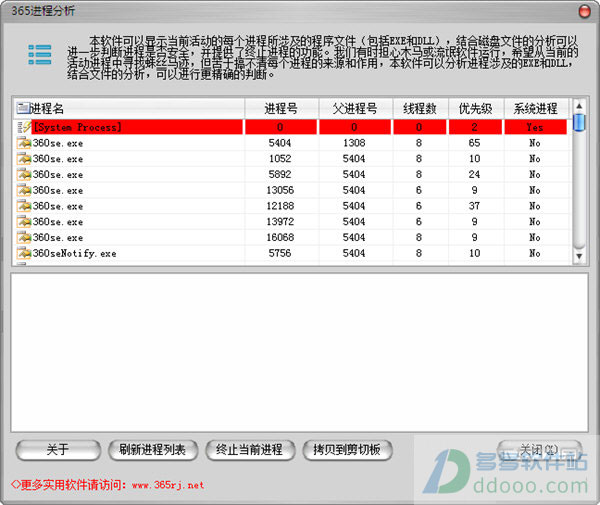Screen dimensions: 600x505
Task: Click icon of 360se.exe with process ID 13056
Action: click(24, 190)
